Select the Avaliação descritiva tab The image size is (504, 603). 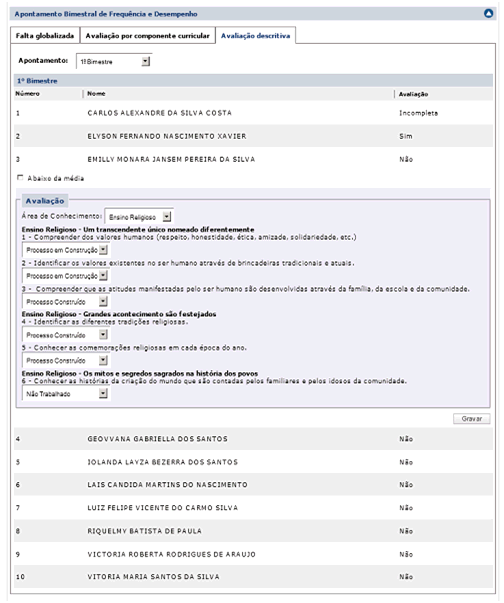click(x=255, y=35)
